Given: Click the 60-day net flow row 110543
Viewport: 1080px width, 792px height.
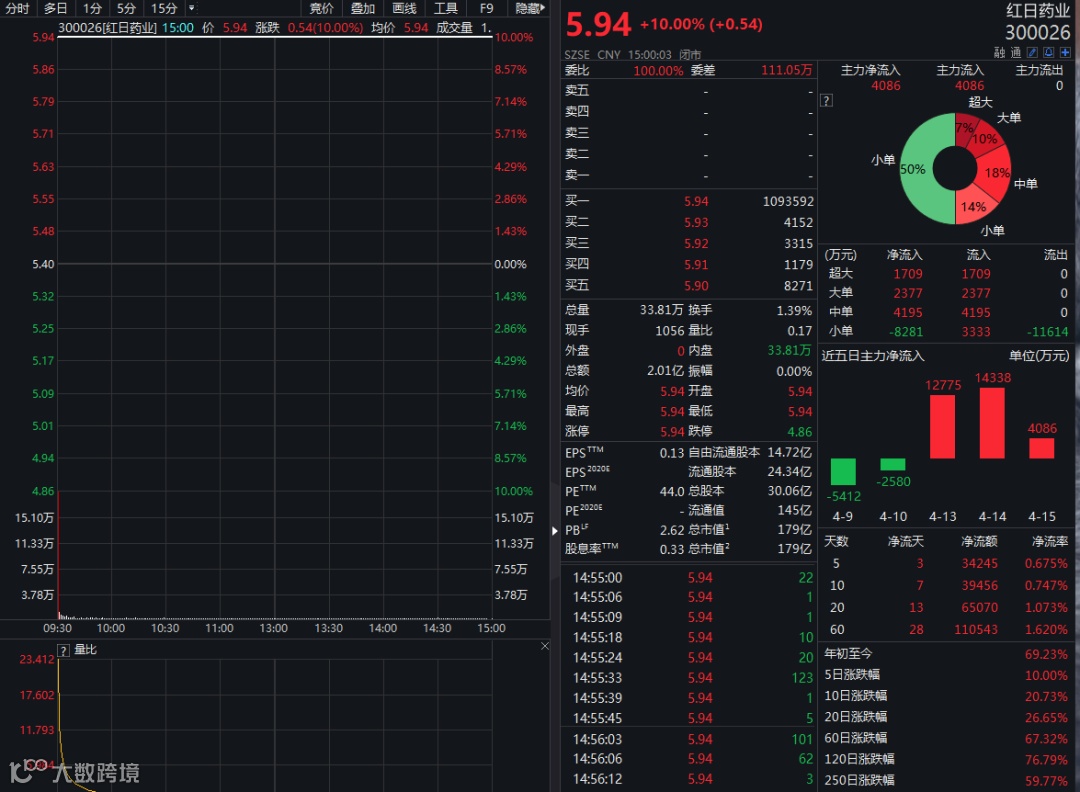Looking at the screenshot, I should click(947, 629).
